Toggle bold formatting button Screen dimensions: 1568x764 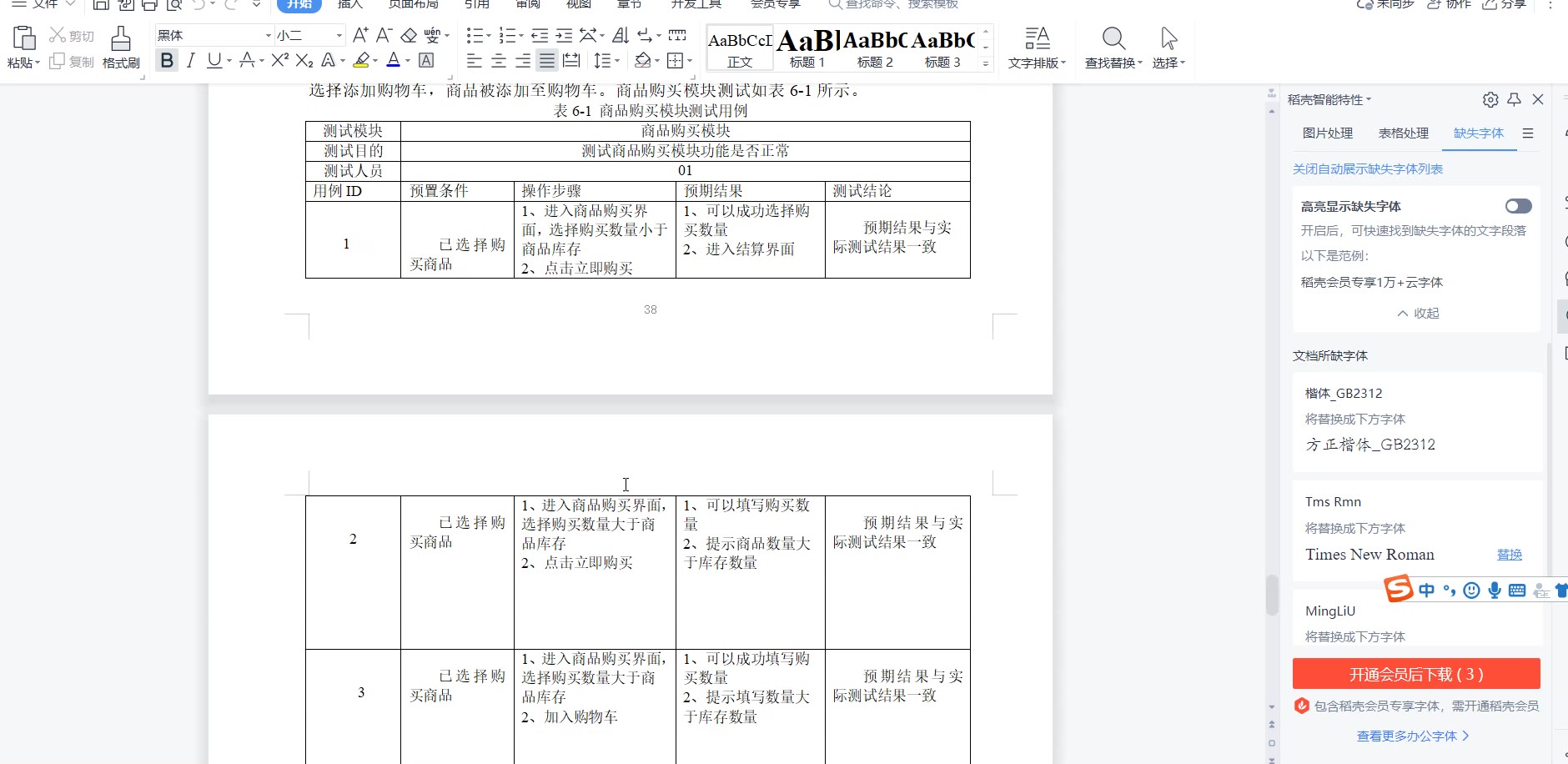(167, 60)
